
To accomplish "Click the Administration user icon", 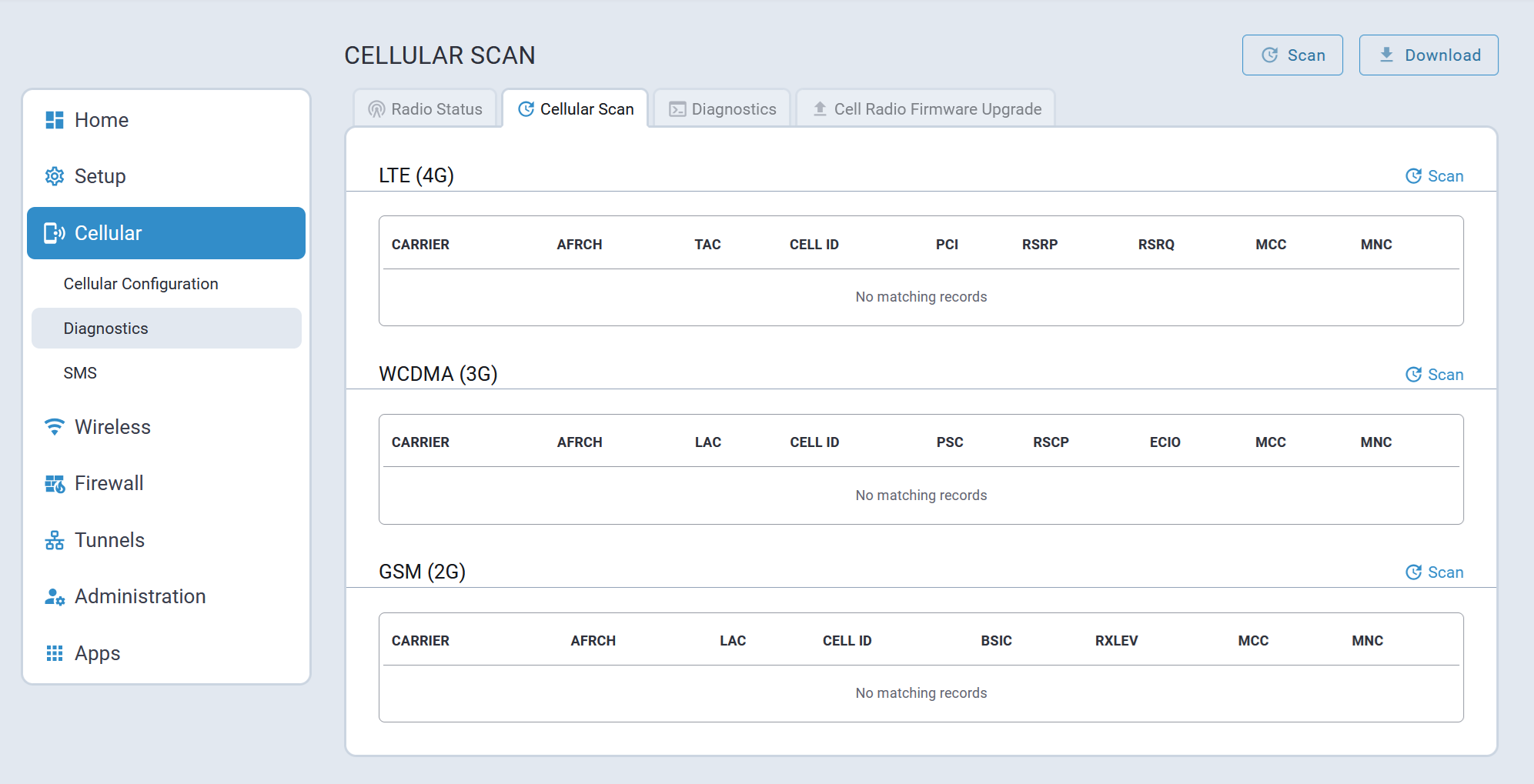I will pyautogui.click(x=55, y=597).
